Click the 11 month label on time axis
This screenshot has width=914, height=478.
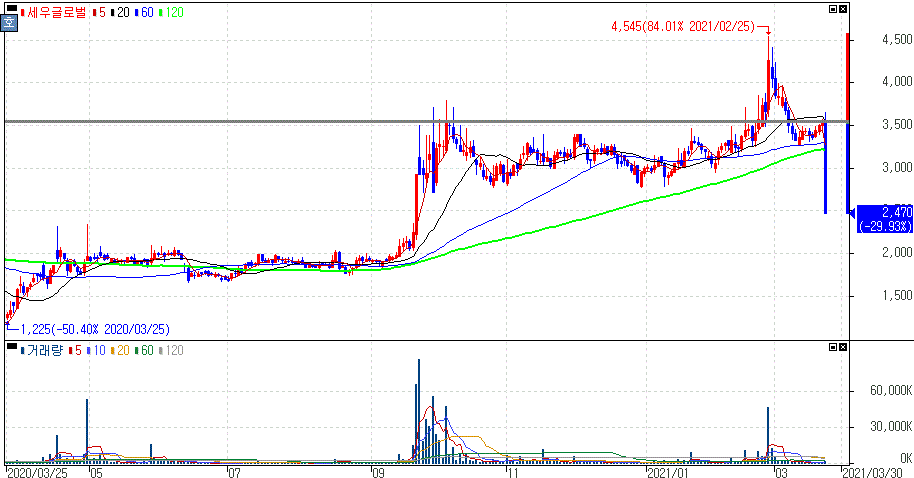(x=513, y=472)
